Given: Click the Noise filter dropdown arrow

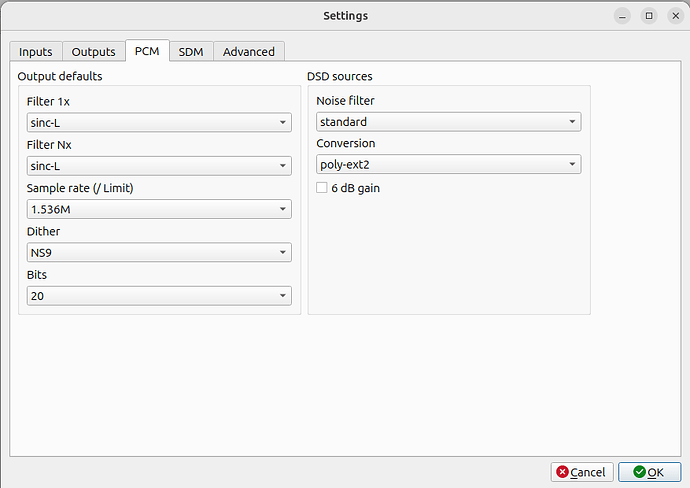Looking at the screenshot, I should (572, 121).
